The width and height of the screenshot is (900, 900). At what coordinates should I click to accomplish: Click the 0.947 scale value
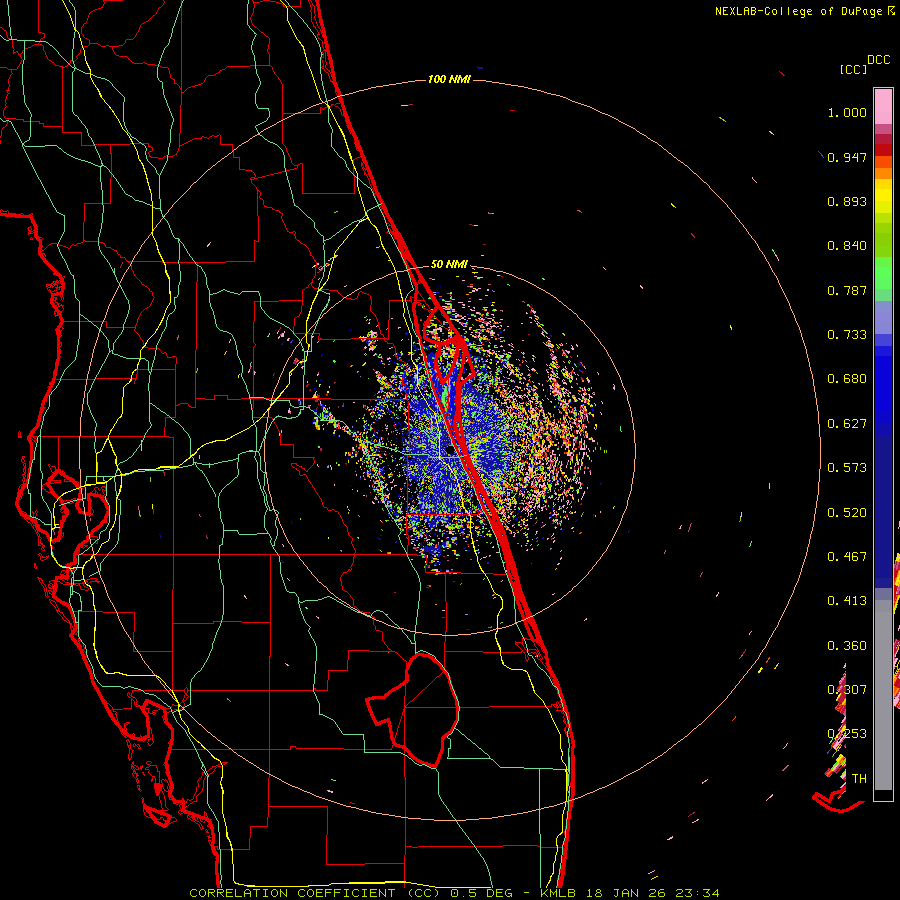847,157
